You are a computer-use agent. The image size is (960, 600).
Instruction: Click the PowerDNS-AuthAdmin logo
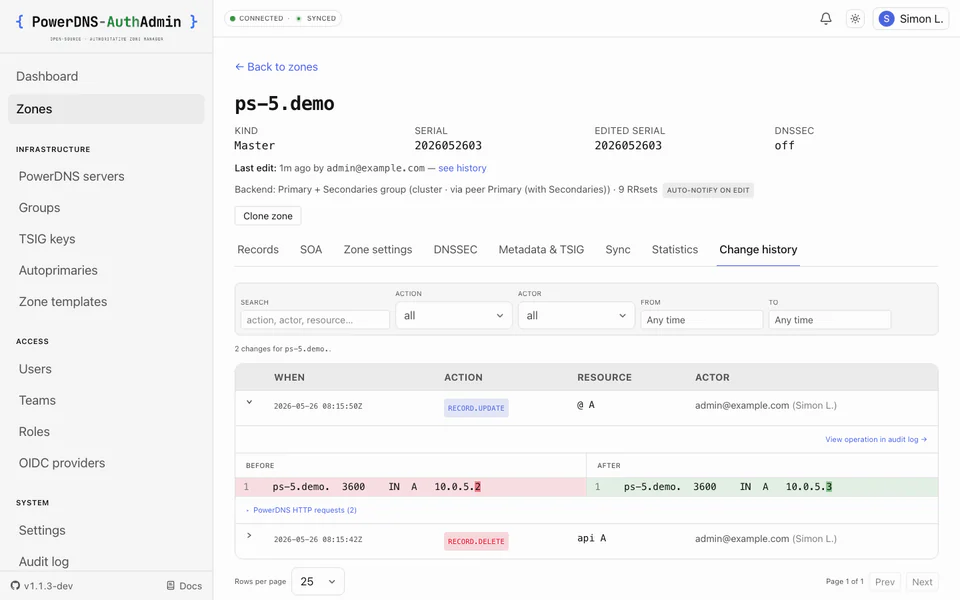tap(107, 26)
